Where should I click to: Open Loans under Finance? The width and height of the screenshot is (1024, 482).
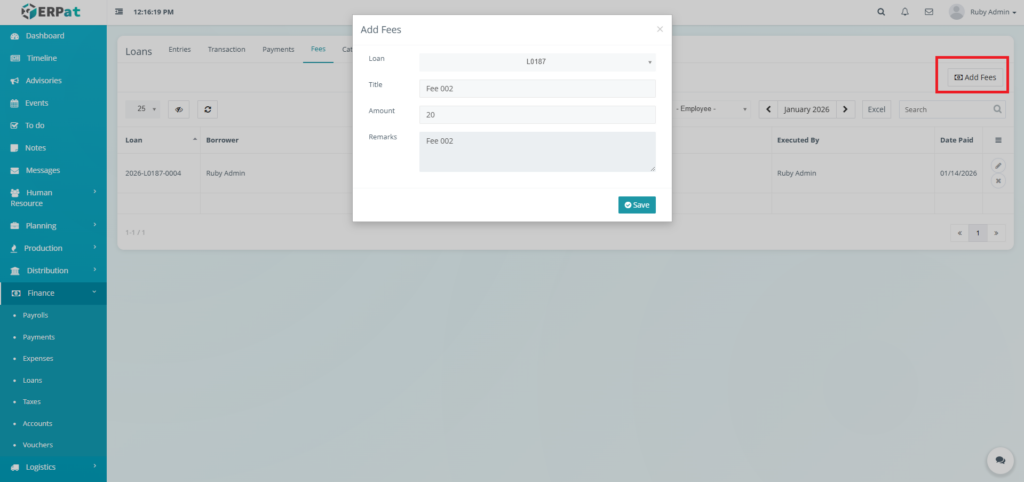[x=32, y=380]
